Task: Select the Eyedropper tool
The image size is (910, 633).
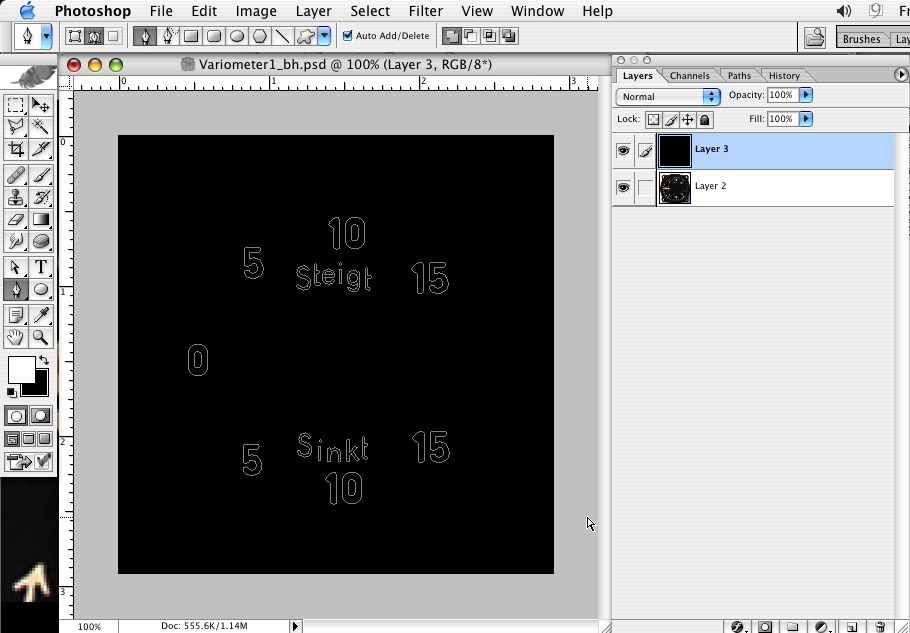Action: pyautogui.click(x=41, y=315)
